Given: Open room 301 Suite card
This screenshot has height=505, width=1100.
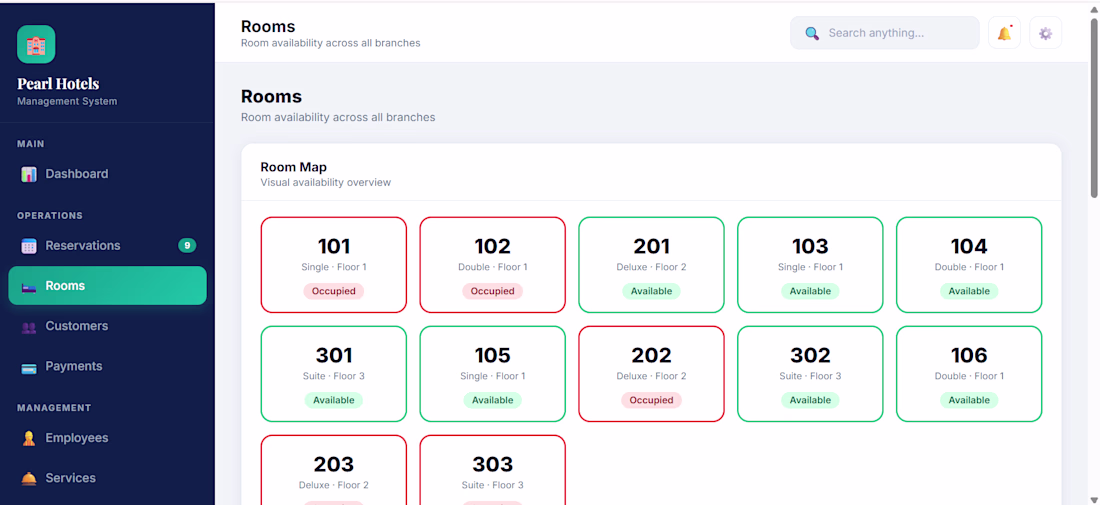Looking at the screenshot, I should pyautogui.click(x=334, y=374).
